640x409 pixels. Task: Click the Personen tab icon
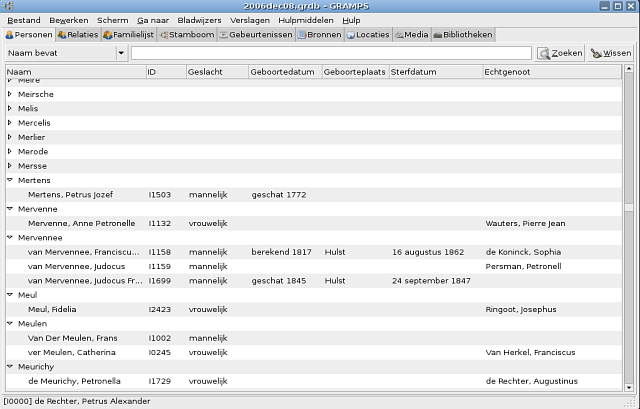(x=10, y=35)
